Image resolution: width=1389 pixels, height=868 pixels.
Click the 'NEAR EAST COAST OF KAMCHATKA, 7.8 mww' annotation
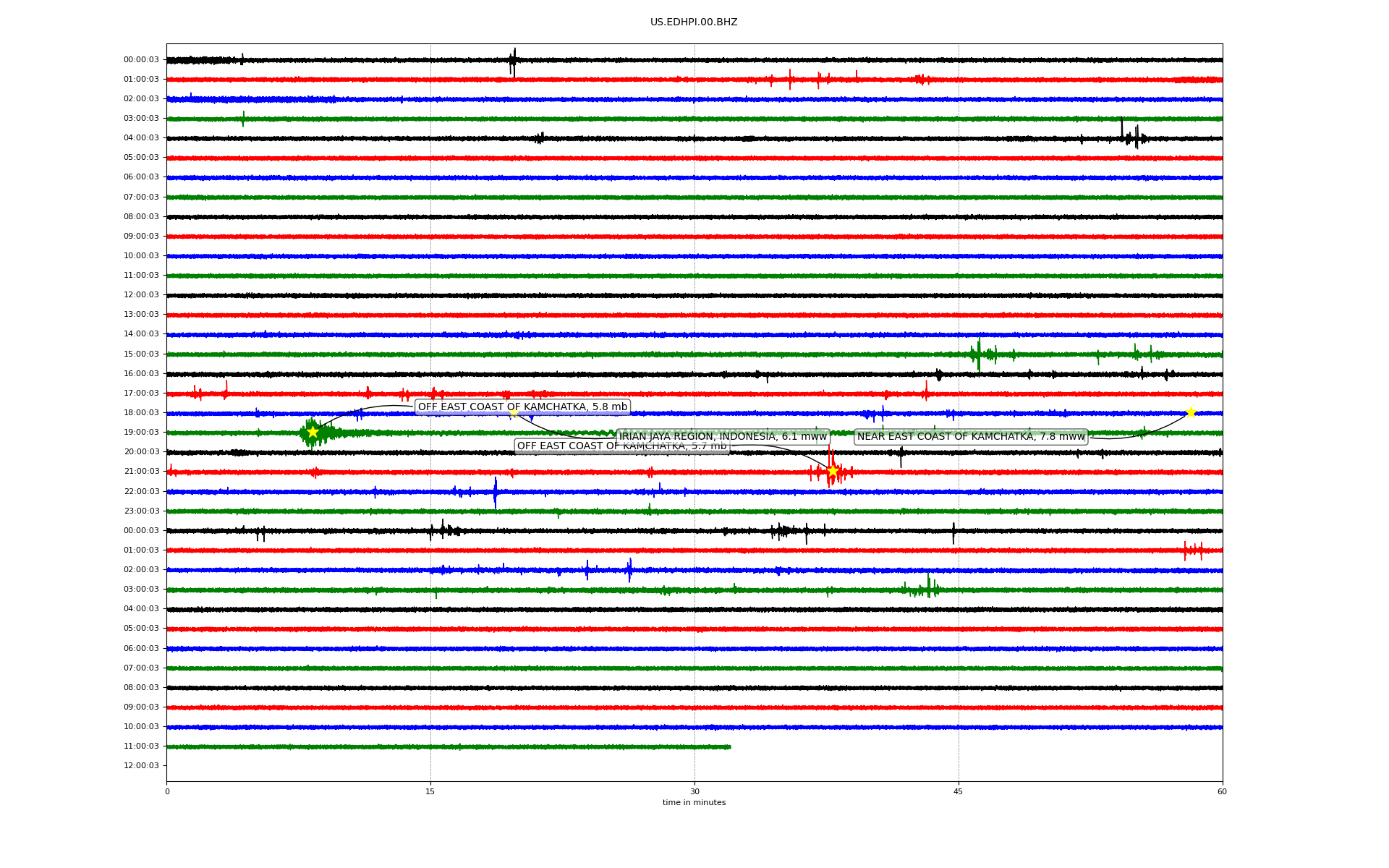971,436
